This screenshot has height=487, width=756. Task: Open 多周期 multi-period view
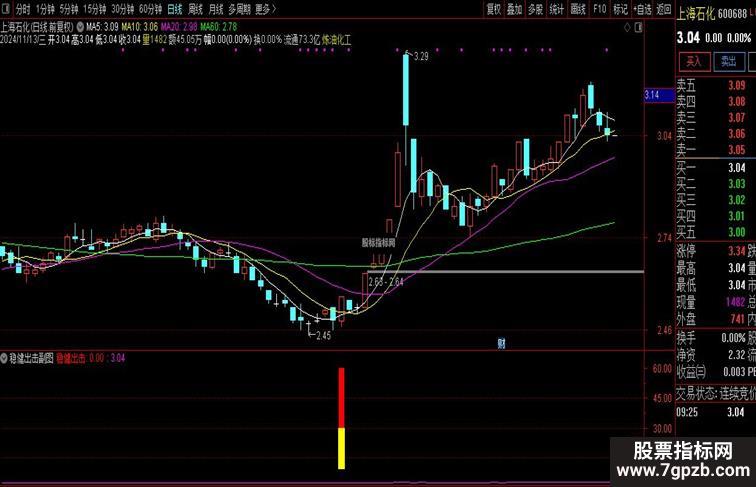pos(239,9)
